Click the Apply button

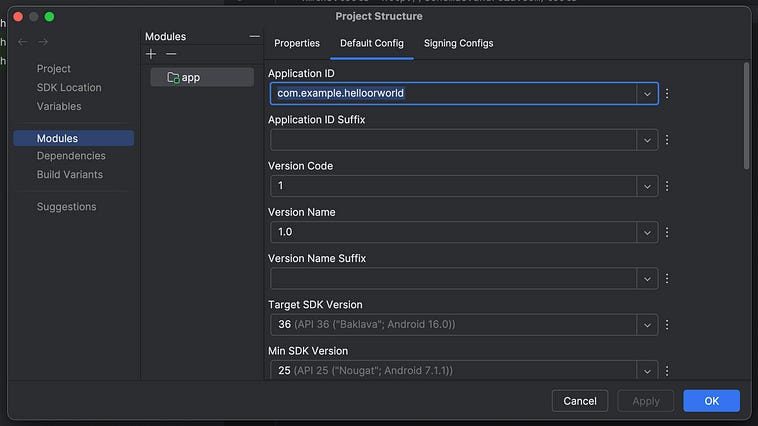click(645, 401)
